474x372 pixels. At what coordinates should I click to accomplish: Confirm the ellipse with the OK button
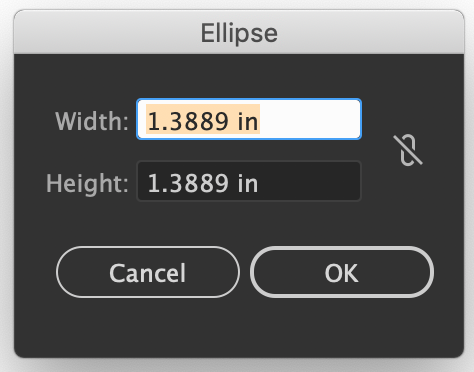click(342, 272)
